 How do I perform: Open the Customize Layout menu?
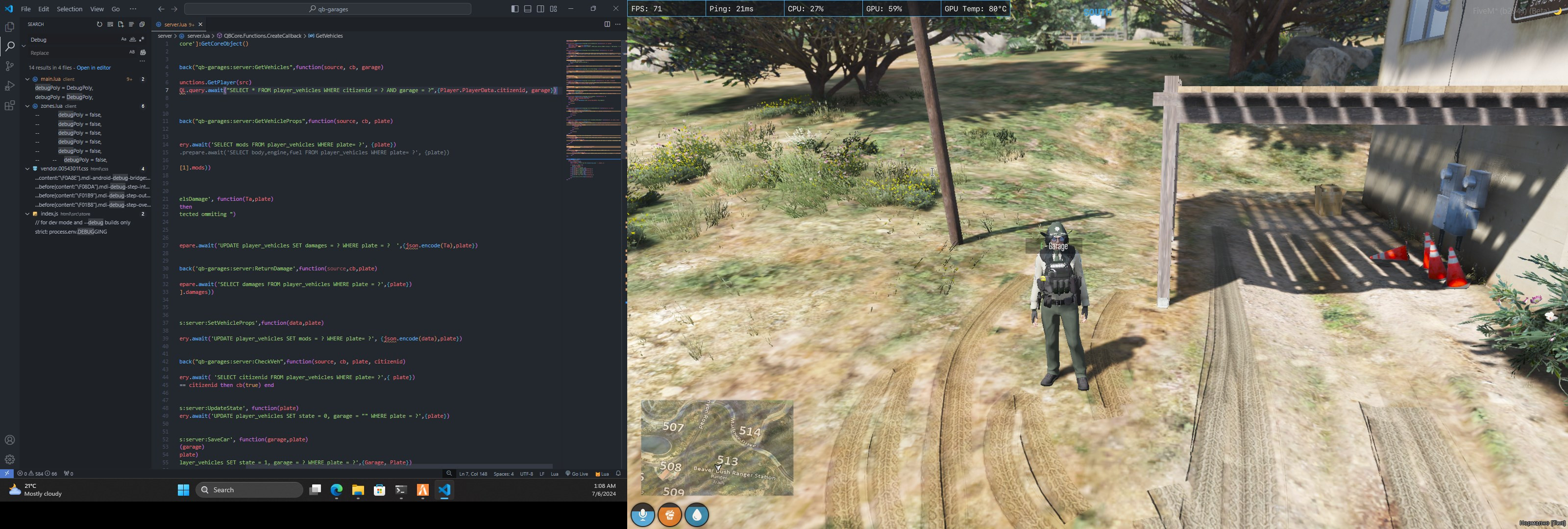coord(554,9)
